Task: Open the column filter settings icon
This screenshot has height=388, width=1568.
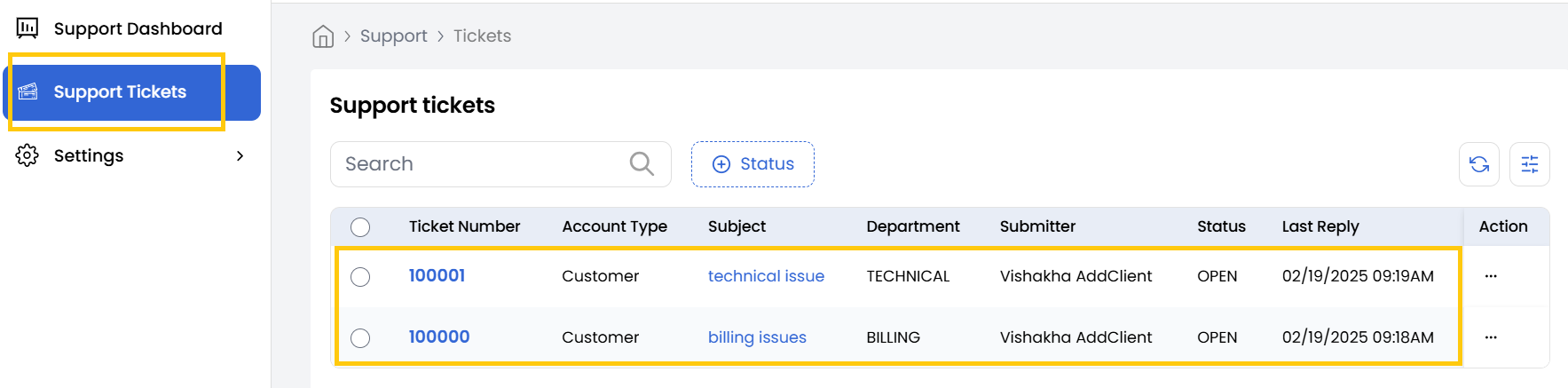Action: coord(1529,164)
